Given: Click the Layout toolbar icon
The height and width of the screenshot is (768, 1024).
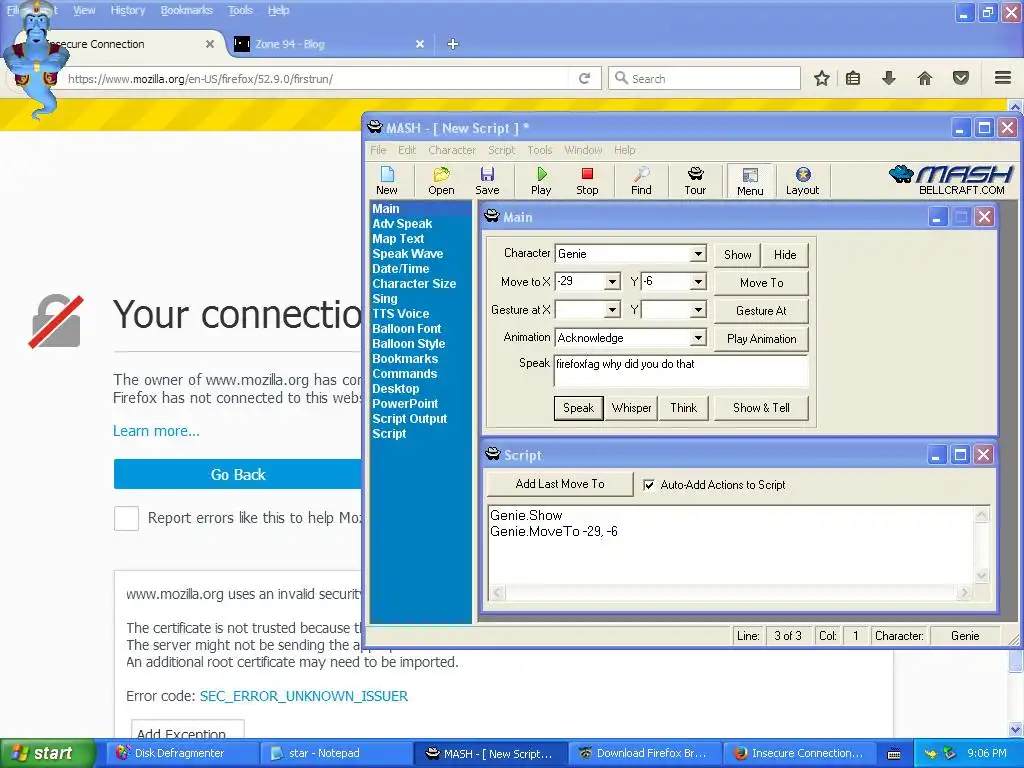Looking at the screenshot, I should coord(803,181).
